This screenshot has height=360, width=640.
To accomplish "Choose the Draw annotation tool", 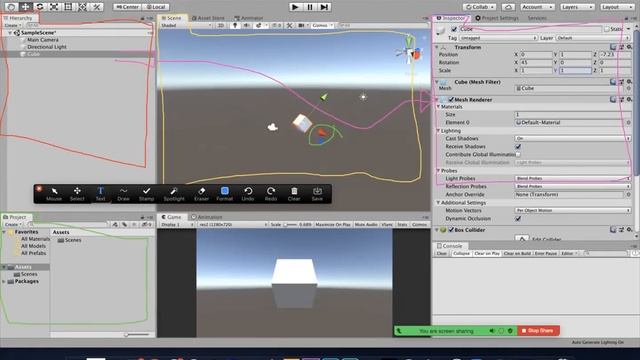I will 123,194.
